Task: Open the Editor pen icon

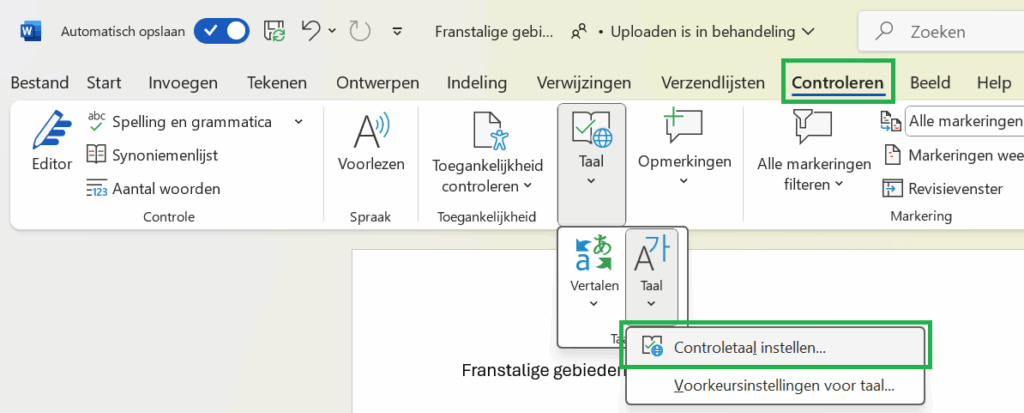Action: [52, 131]
